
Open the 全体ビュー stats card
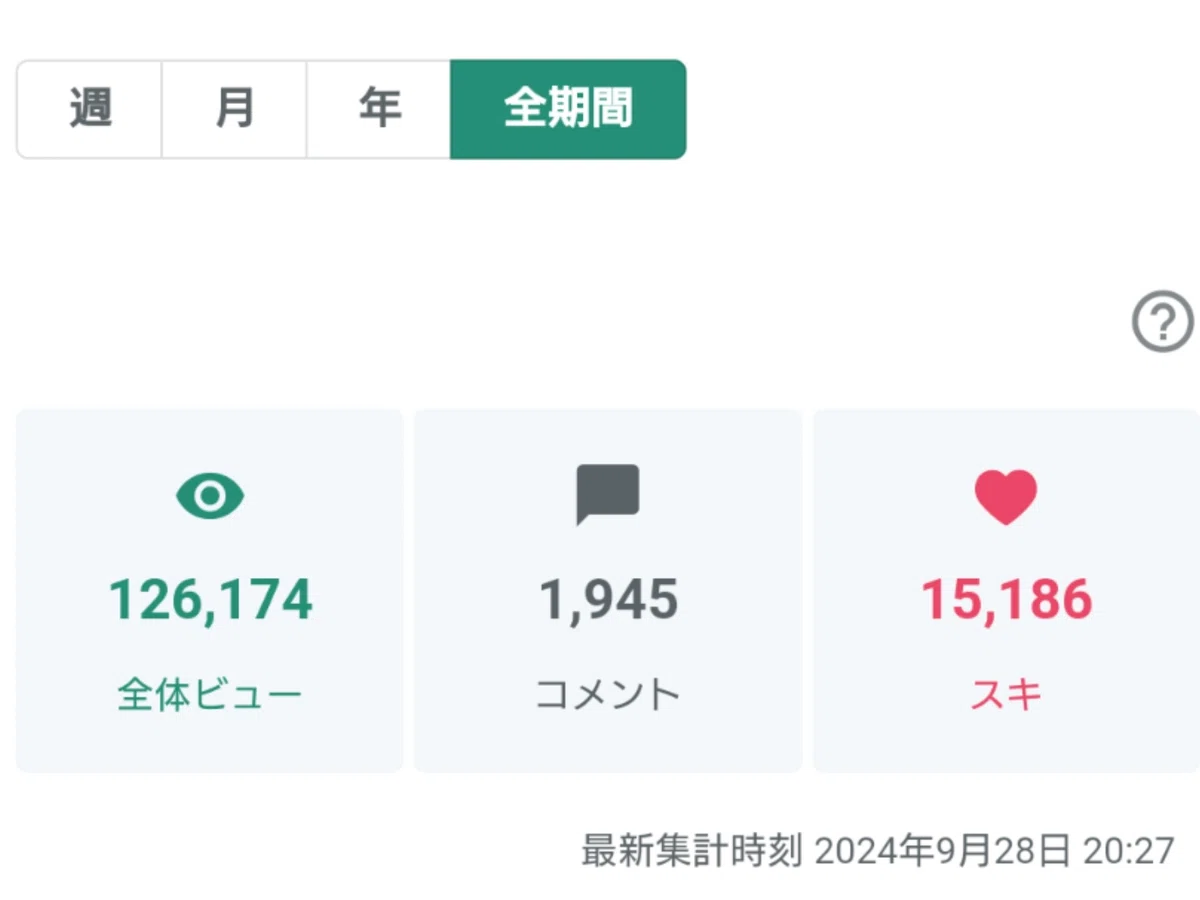click(x=210, y=590)
